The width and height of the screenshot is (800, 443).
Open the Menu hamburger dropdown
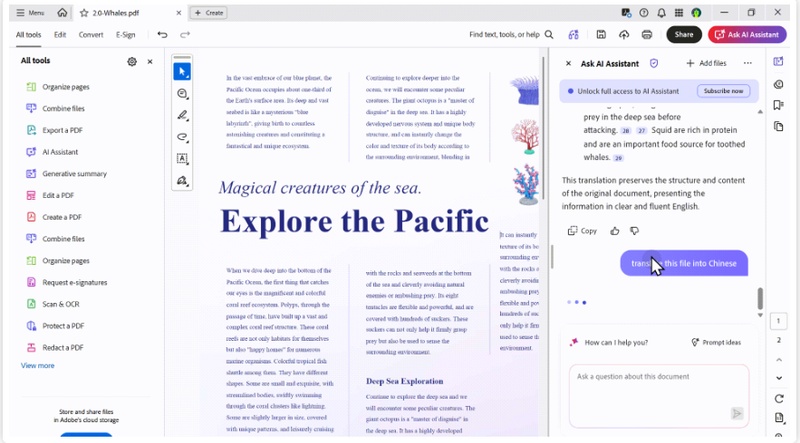point(30,13)
